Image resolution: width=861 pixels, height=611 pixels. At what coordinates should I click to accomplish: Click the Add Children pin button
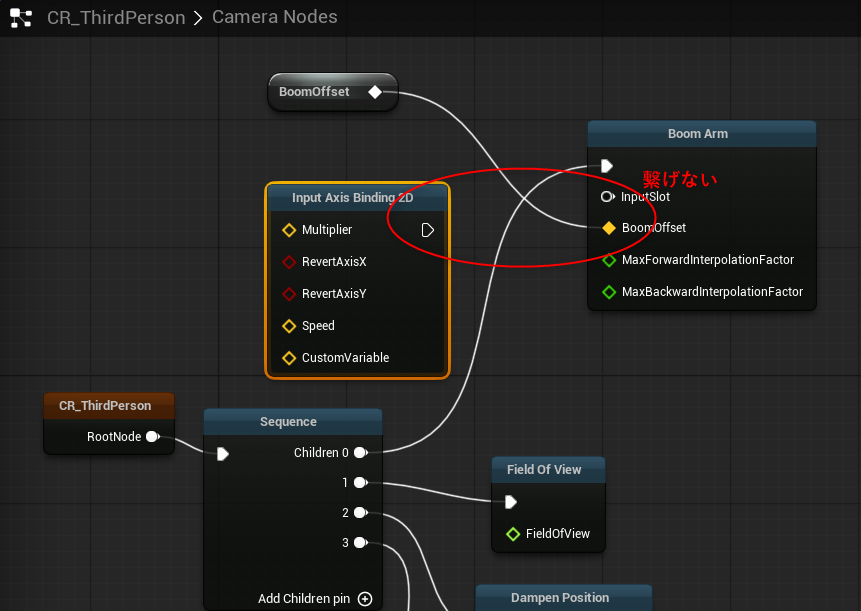click(x=365, y=599)
